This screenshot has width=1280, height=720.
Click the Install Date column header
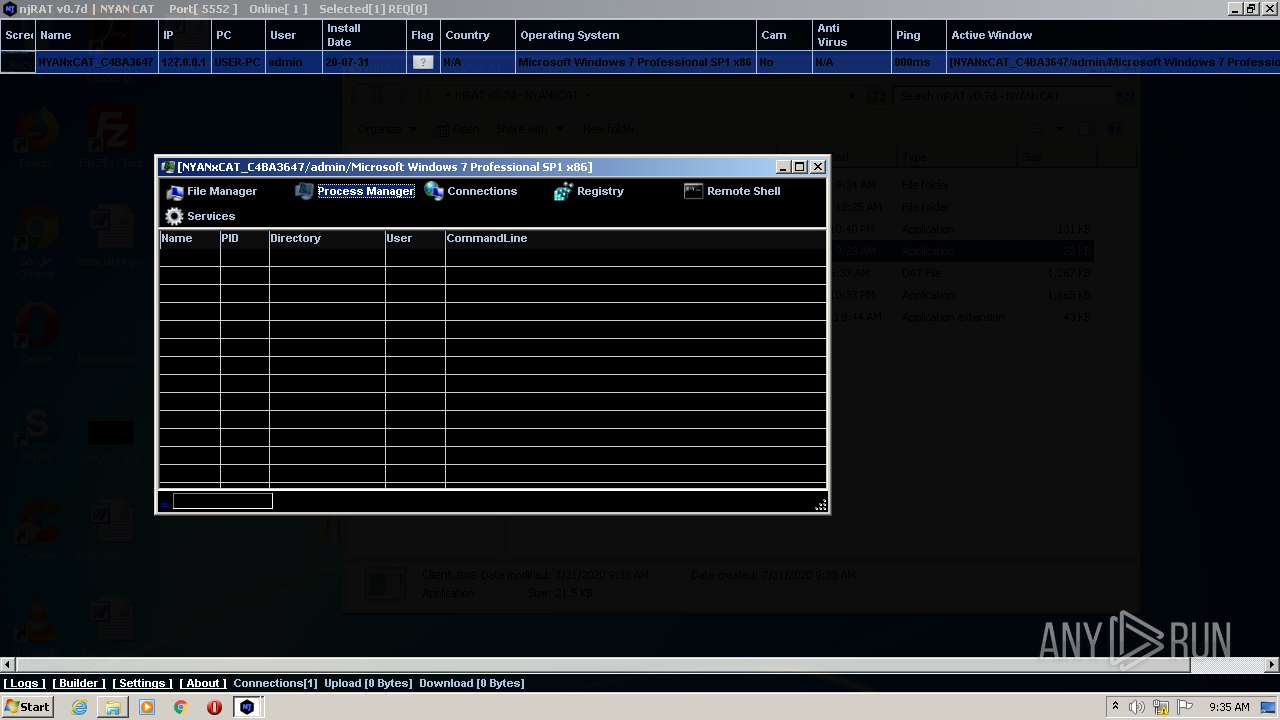point(364,35)
